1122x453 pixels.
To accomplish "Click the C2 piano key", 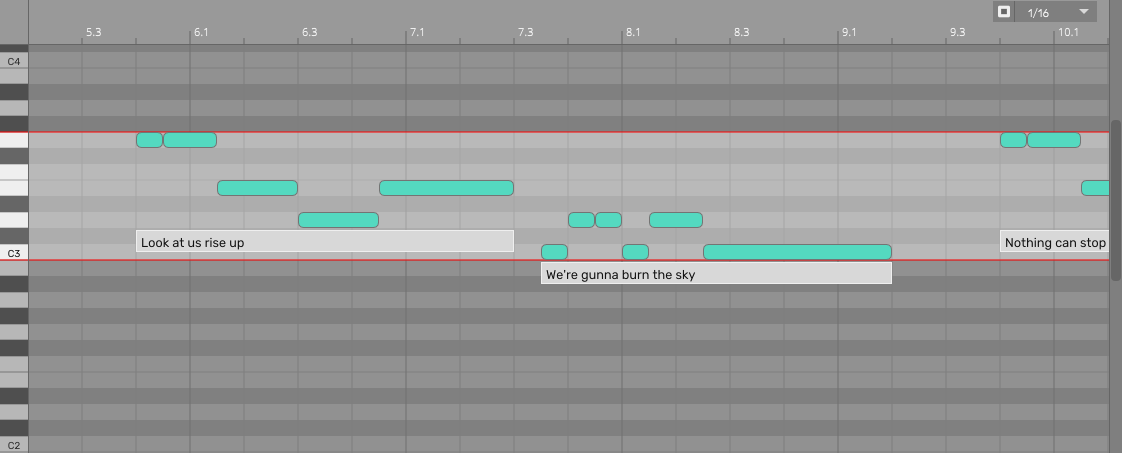I will coord(14,445).
